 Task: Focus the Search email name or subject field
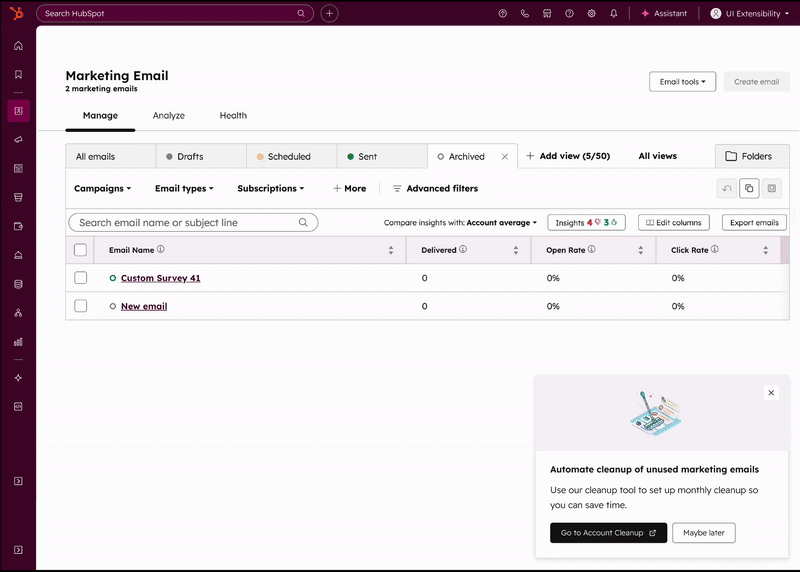[x=193, y=222]
